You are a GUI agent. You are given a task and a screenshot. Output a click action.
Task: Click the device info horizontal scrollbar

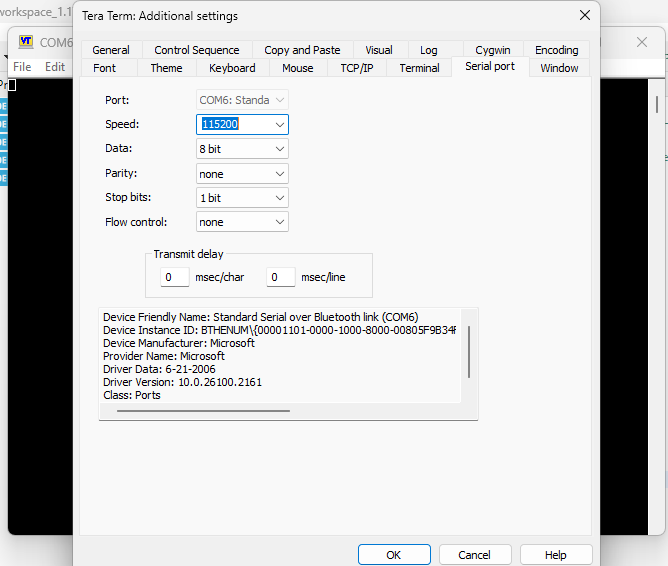pyautogui.click(x=203, y=411)
